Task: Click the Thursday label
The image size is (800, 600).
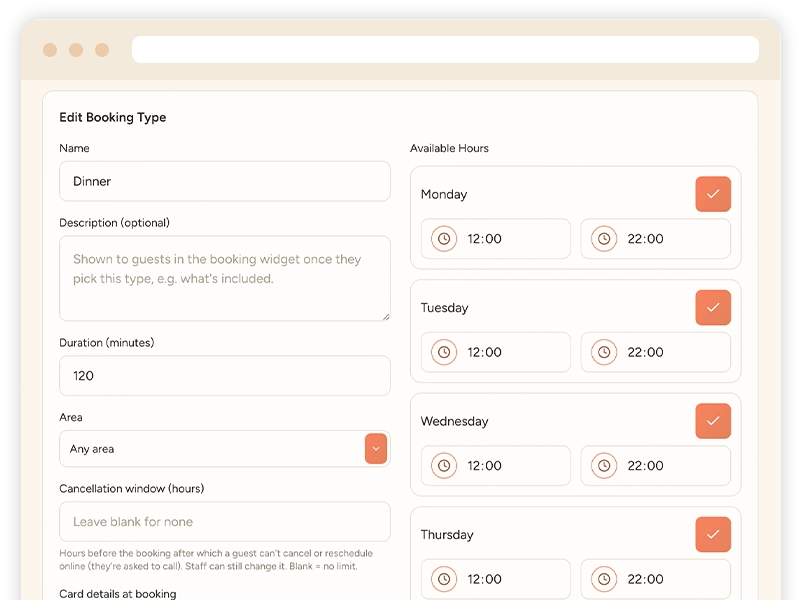Action: click(x=447, y=535)
